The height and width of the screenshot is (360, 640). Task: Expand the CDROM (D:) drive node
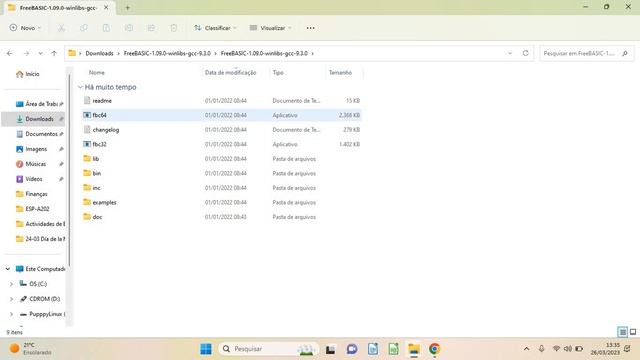11,299
